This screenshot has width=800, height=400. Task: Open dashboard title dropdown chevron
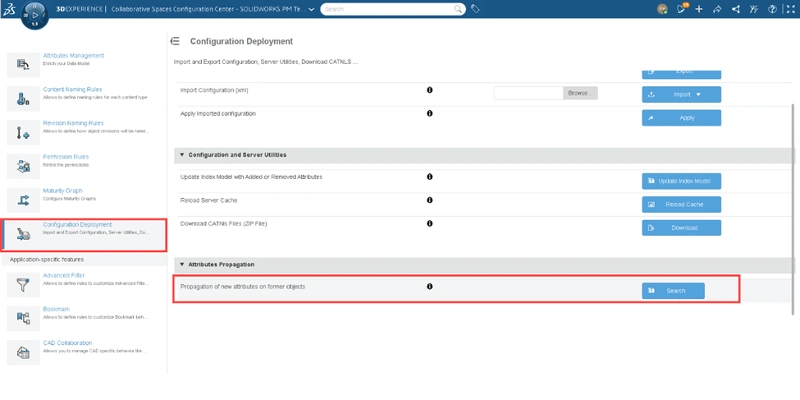click(x=312, y=10)
